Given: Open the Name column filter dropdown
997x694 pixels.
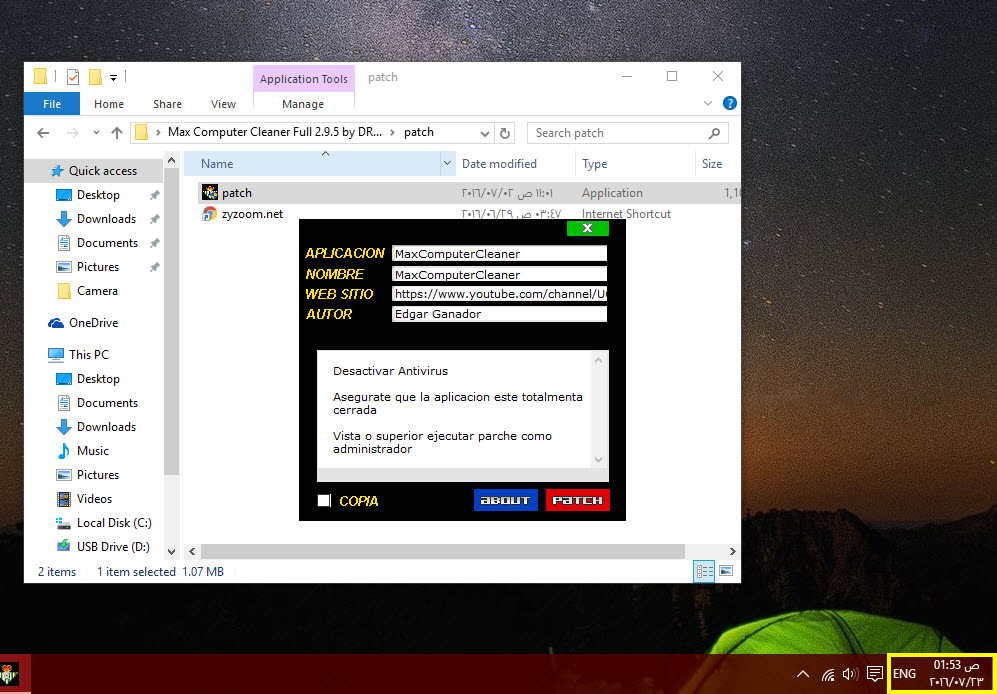Looking at the screenshot, I should tap(448, 163).
